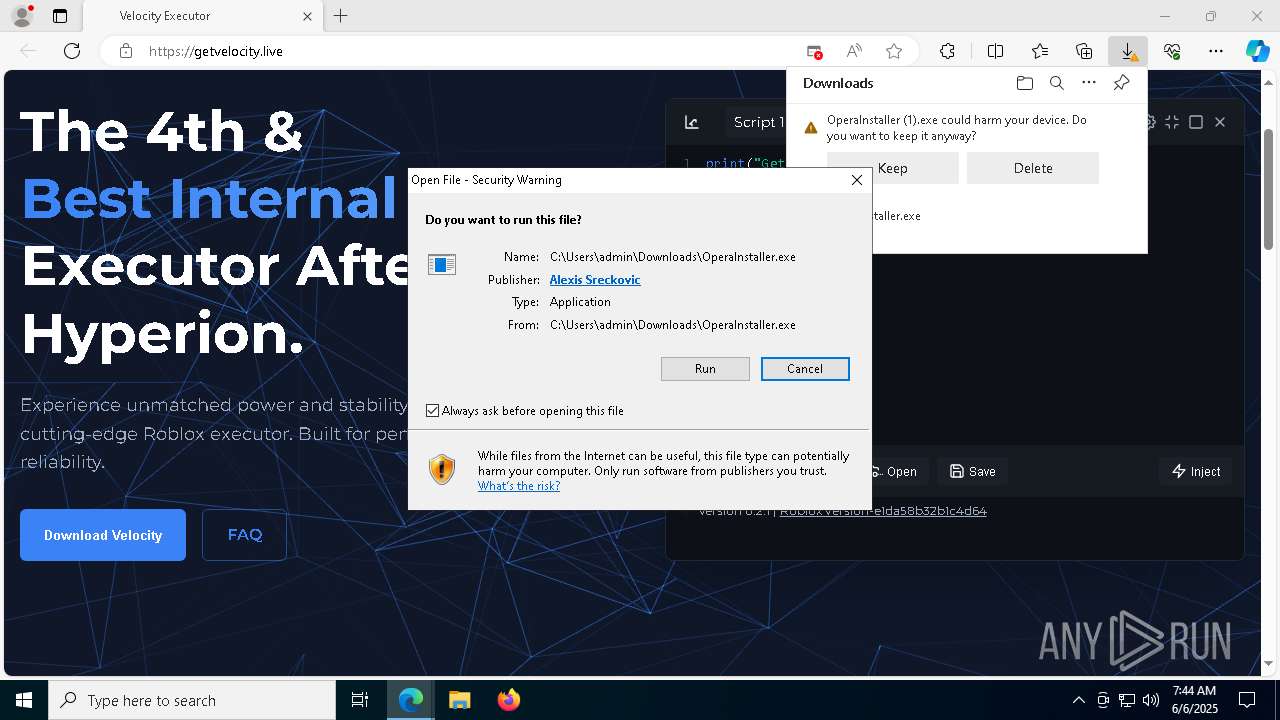Click page vertical scrollbar thumb
The image size is (1280, 720).
(x=1269, y=190)
